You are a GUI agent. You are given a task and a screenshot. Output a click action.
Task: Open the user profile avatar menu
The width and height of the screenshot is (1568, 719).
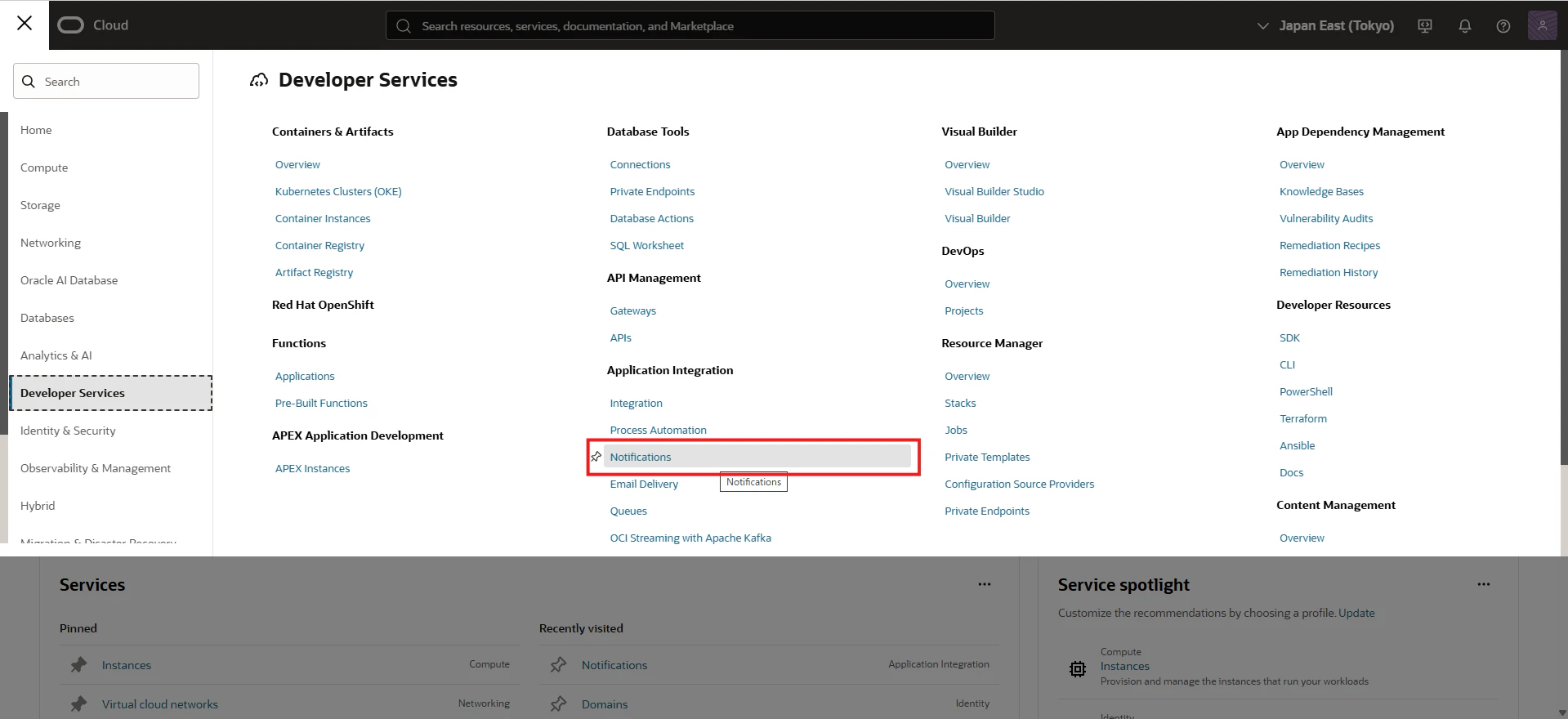click(x=1543, y=25)
